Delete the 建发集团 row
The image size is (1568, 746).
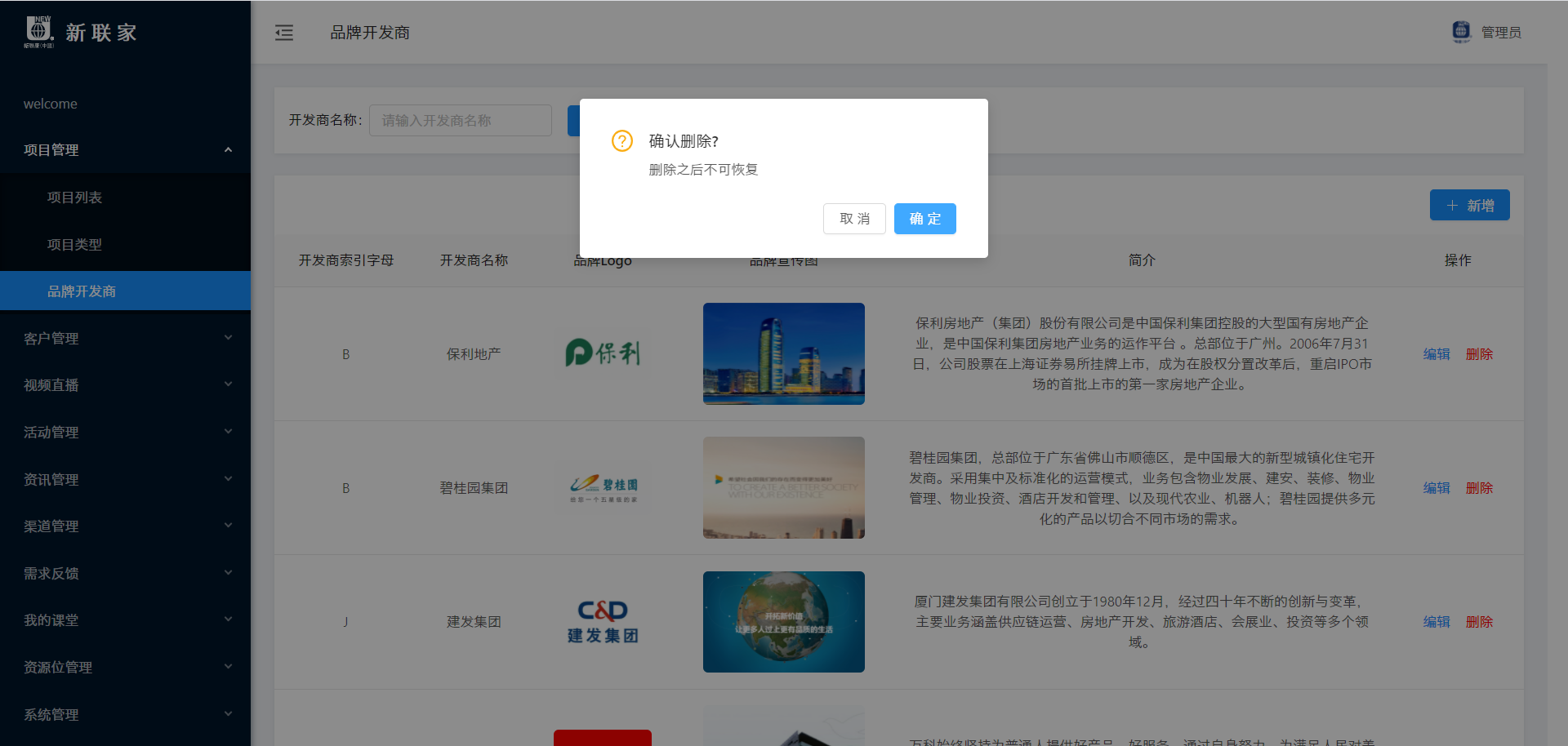coord(1479,622)
